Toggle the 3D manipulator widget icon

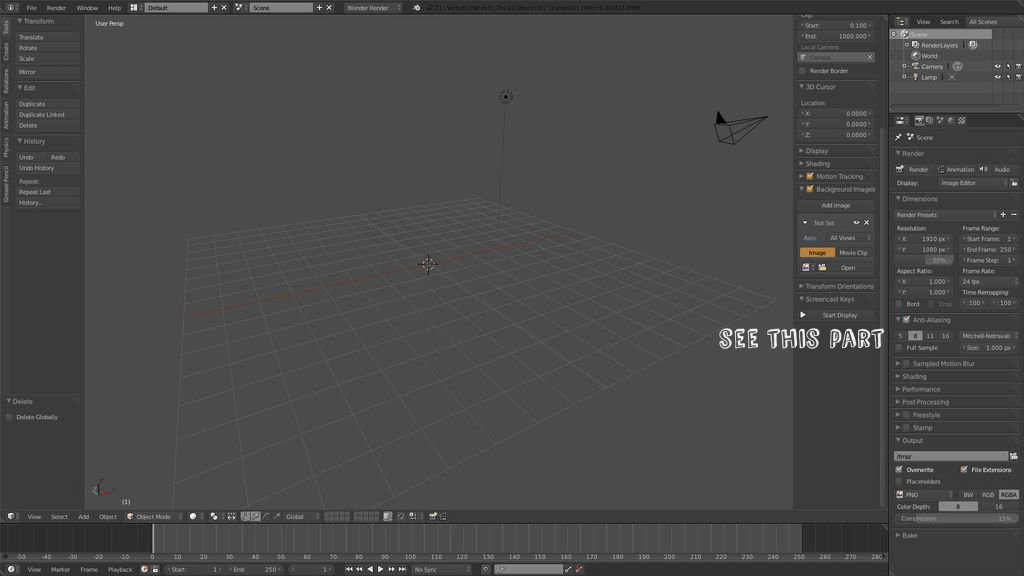(x=246, y=517)
